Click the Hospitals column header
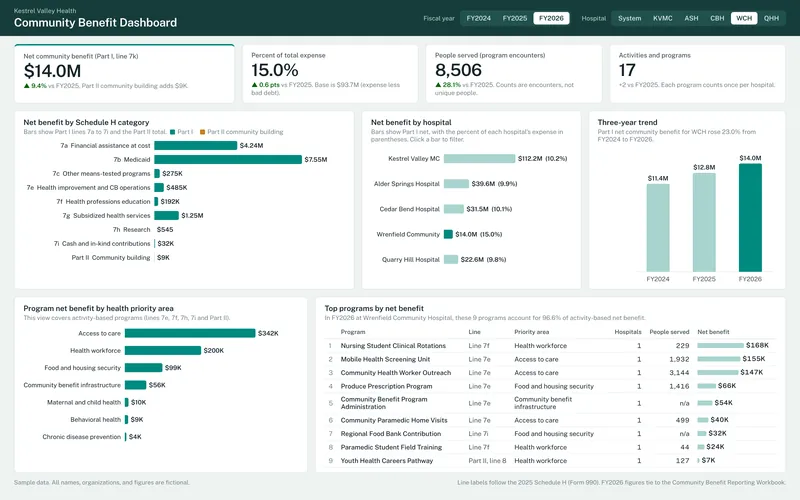 click(628, 332)
